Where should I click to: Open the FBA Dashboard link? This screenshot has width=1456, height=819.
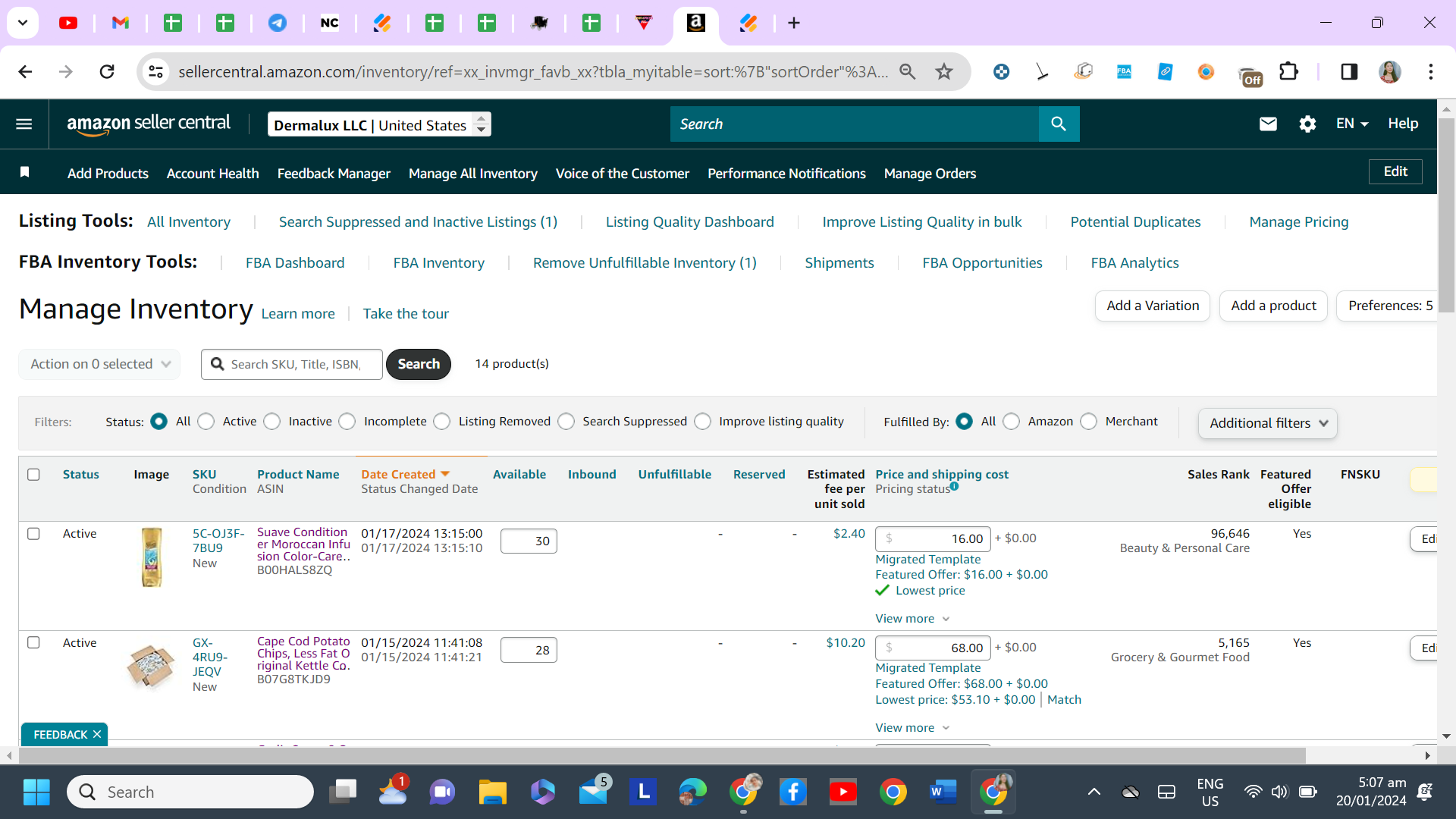click(295, 263)
